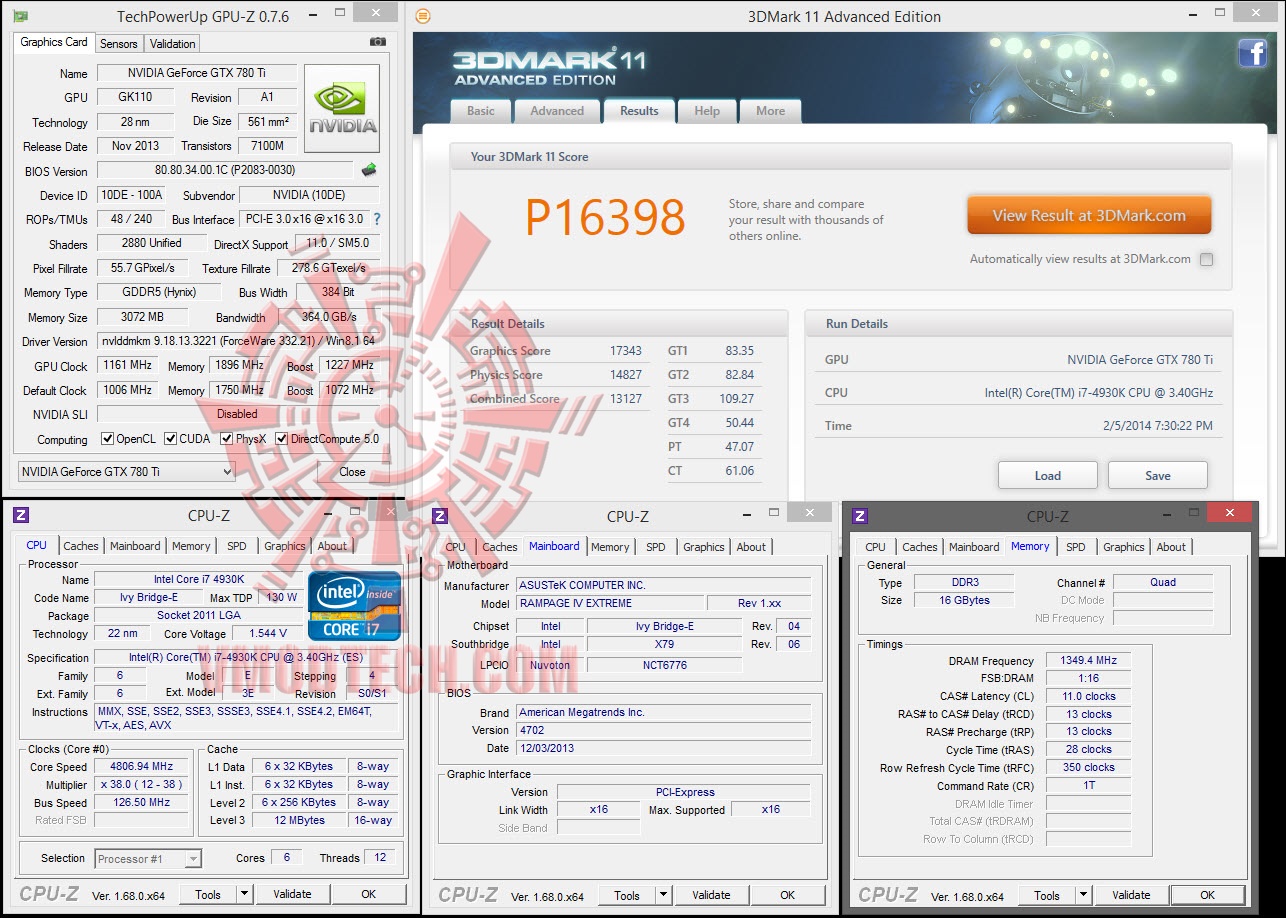Open the GPU-Z graphics card selector dropdown
The width and height of the screenshot is (1286, 918).
point(127,471)
